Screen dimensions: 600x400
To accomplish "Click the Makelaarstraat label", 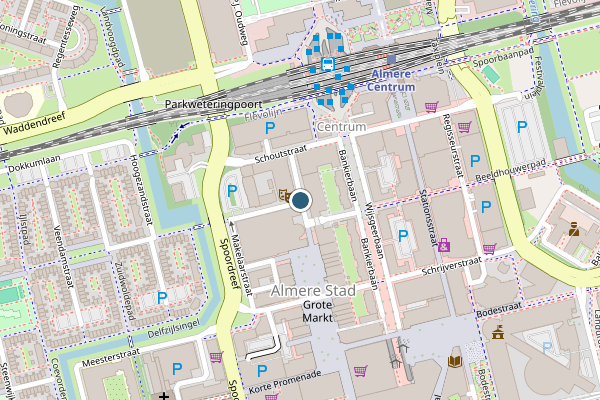I will click(241, 265).
